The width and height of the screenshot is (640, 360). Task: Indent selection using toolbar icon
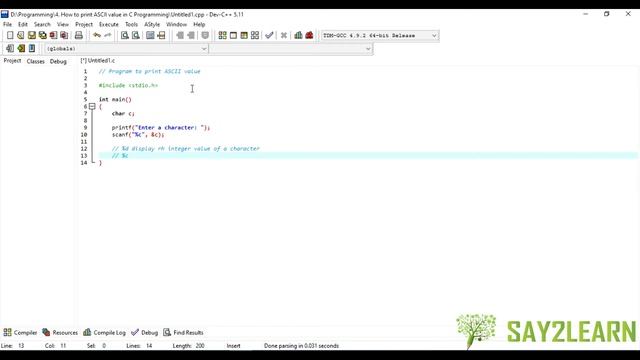point(180,36)
